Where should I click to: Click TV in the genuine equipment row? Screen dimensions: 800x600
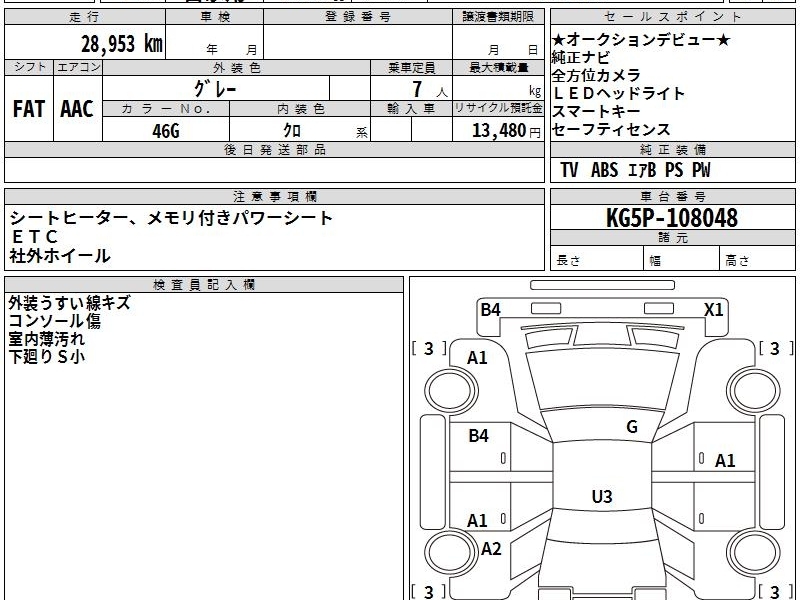click(x=569, y=170)
